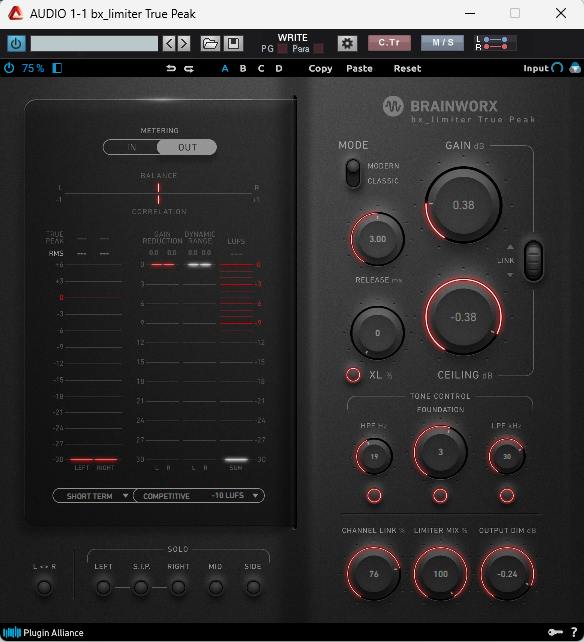Select settings bank C
This screenshot has width=584, height=642.
(x=261, y=68)
